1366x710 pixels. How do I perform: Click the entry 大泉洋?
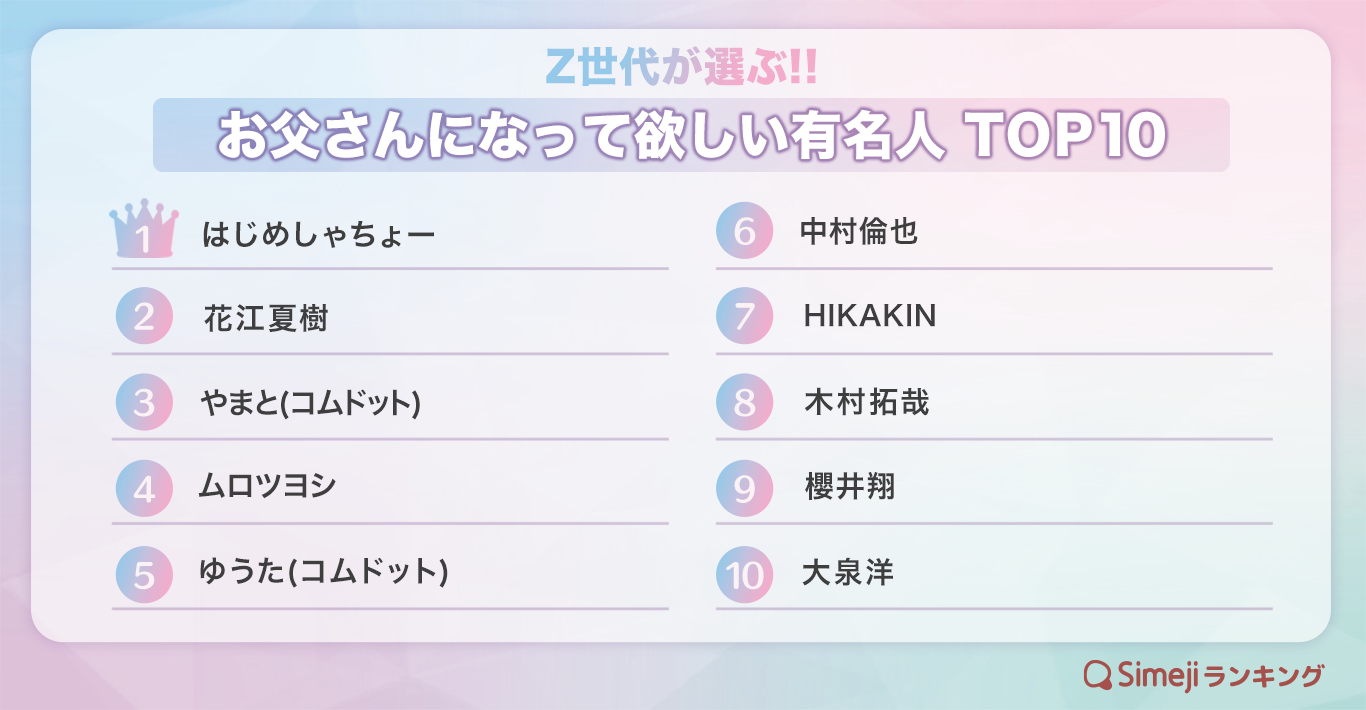pos(848,573)
